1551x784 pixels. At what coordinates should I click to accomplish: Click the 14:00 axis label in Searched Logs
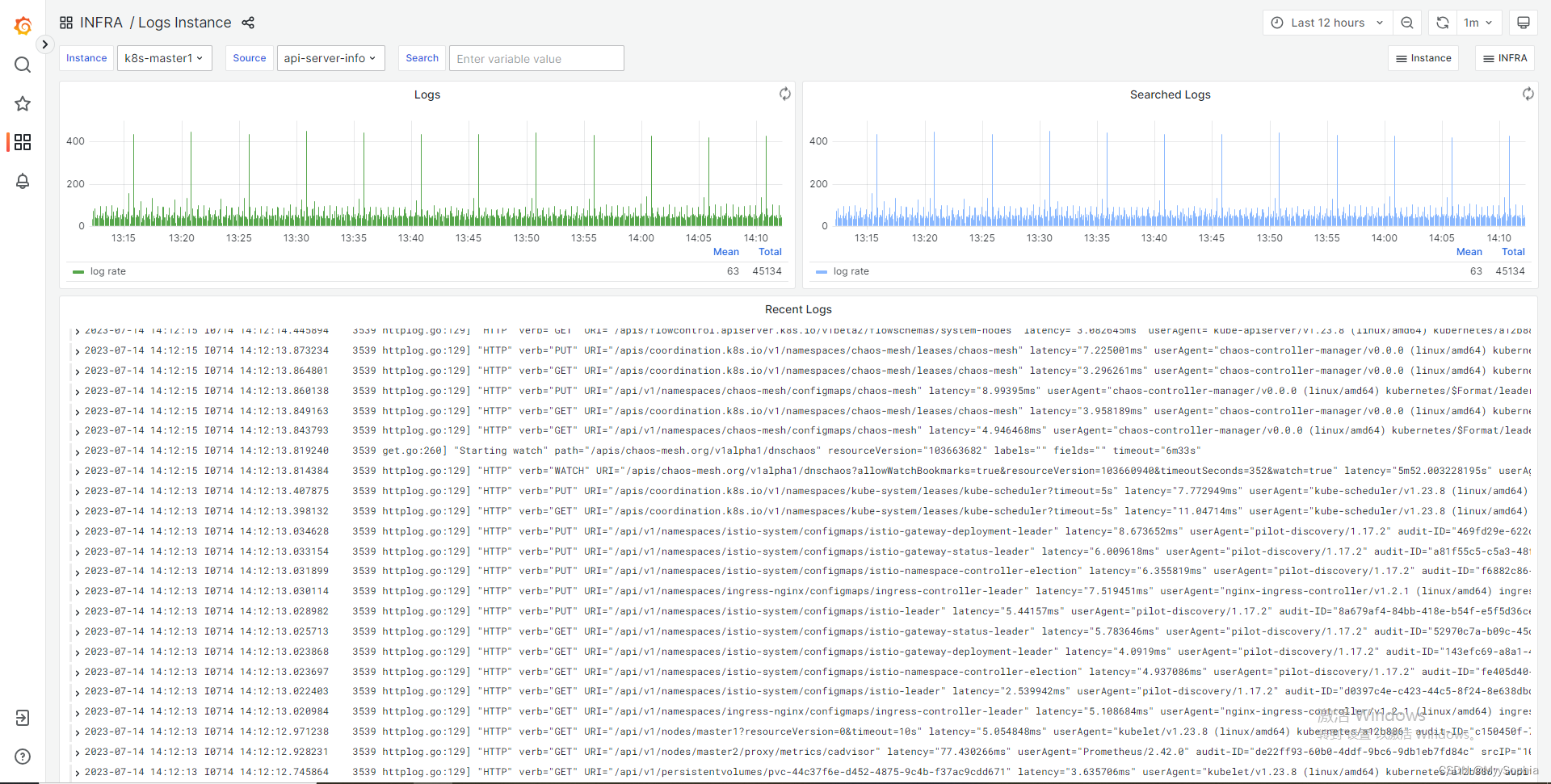1384,238
